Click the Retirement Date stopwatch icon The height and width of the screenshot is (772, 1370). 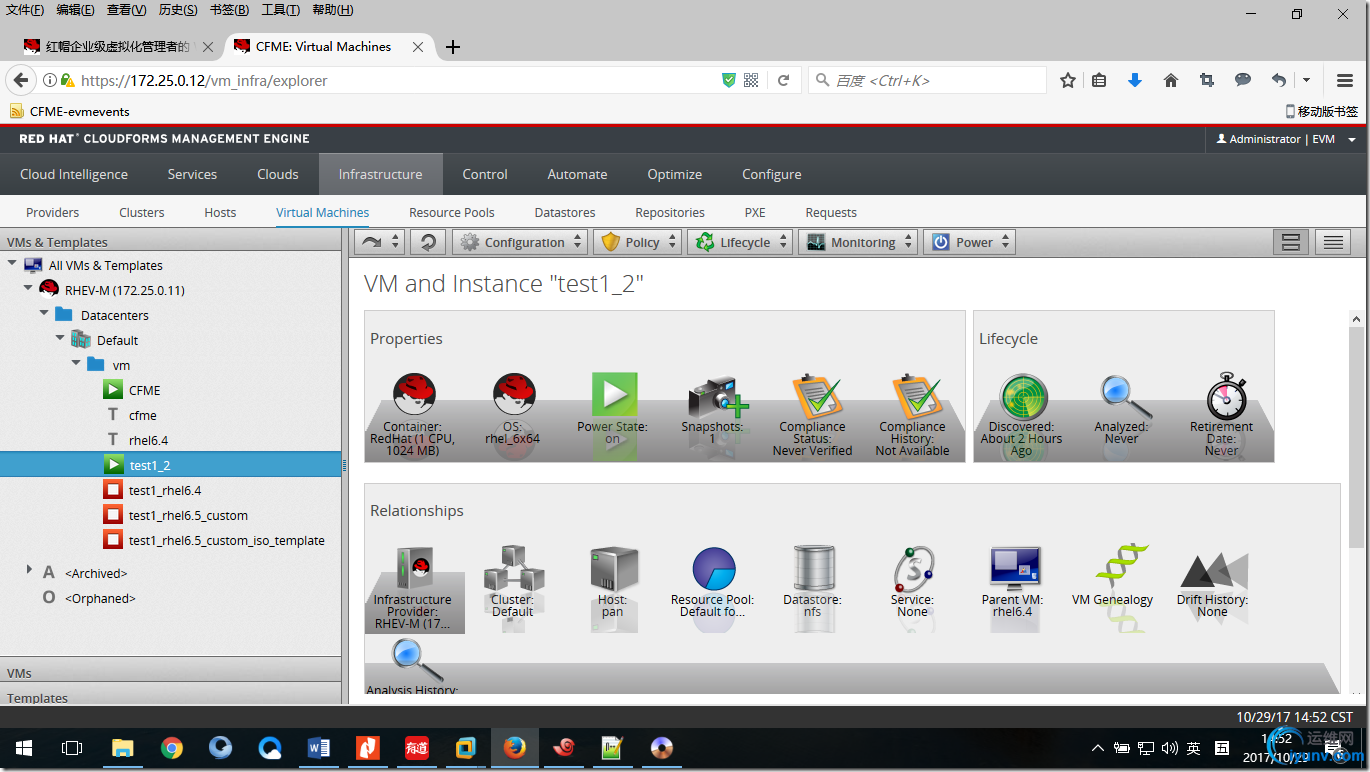pos(1224,397)
